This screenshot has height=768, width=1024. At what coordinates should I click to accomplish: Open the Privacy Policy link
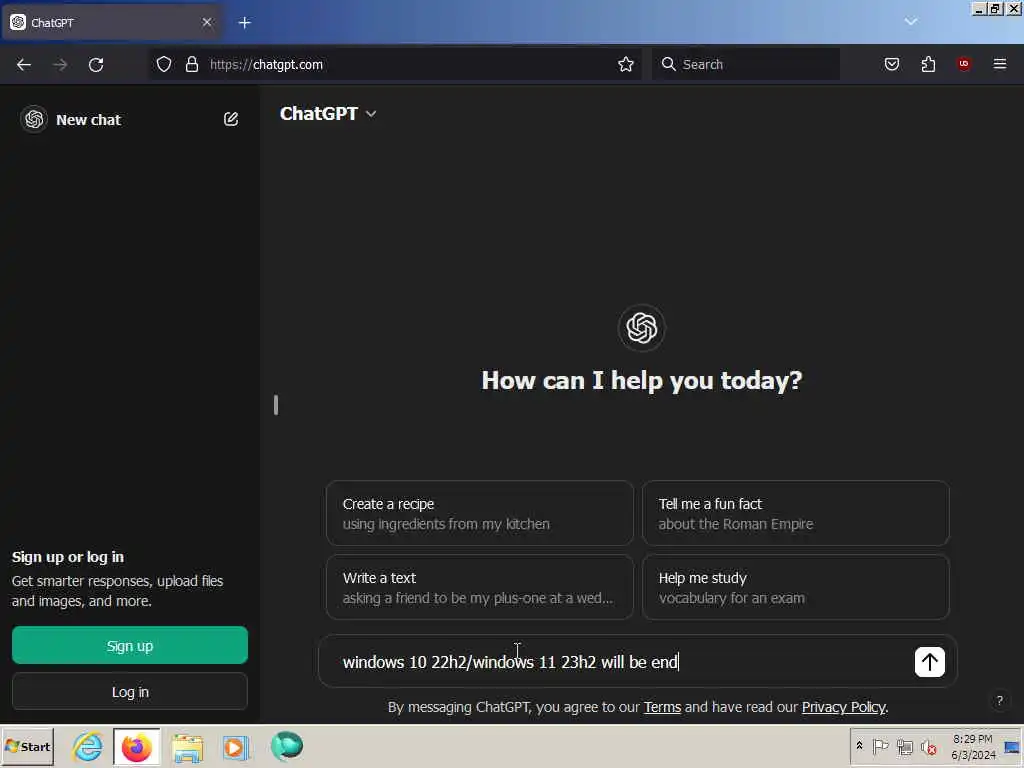coord(844,707)
